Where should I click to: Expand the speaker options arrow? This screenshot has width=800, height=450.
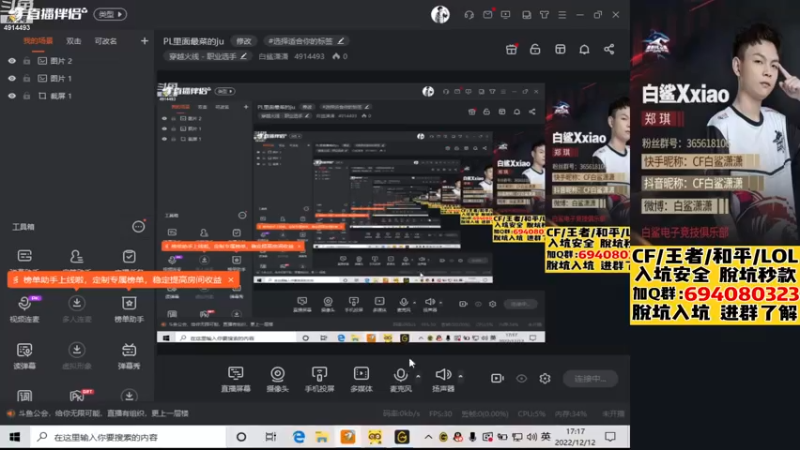(x=460, y=377)
